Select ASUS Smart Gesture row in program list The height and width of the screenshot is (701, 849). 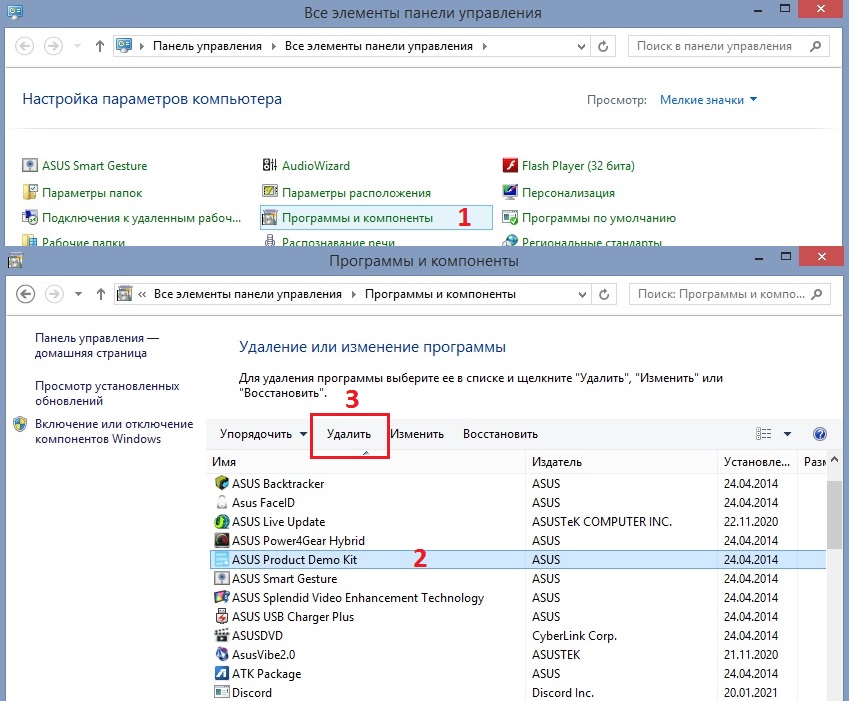click(x=518, y=579)
